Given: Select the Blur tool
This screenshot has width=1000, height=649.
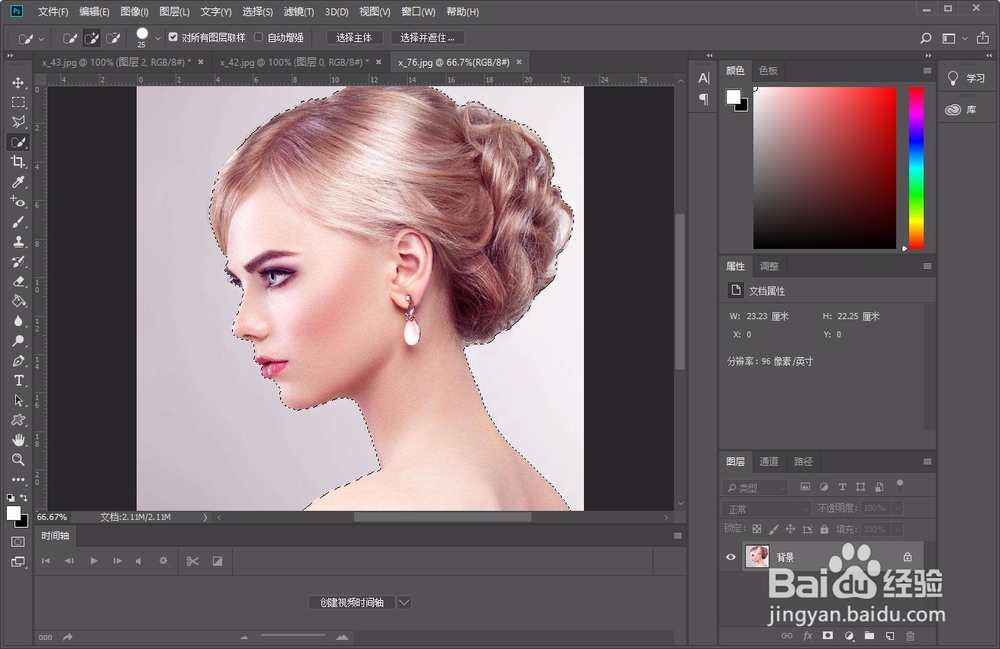Looking at the screenshot, I should click(x=18, y=321).
